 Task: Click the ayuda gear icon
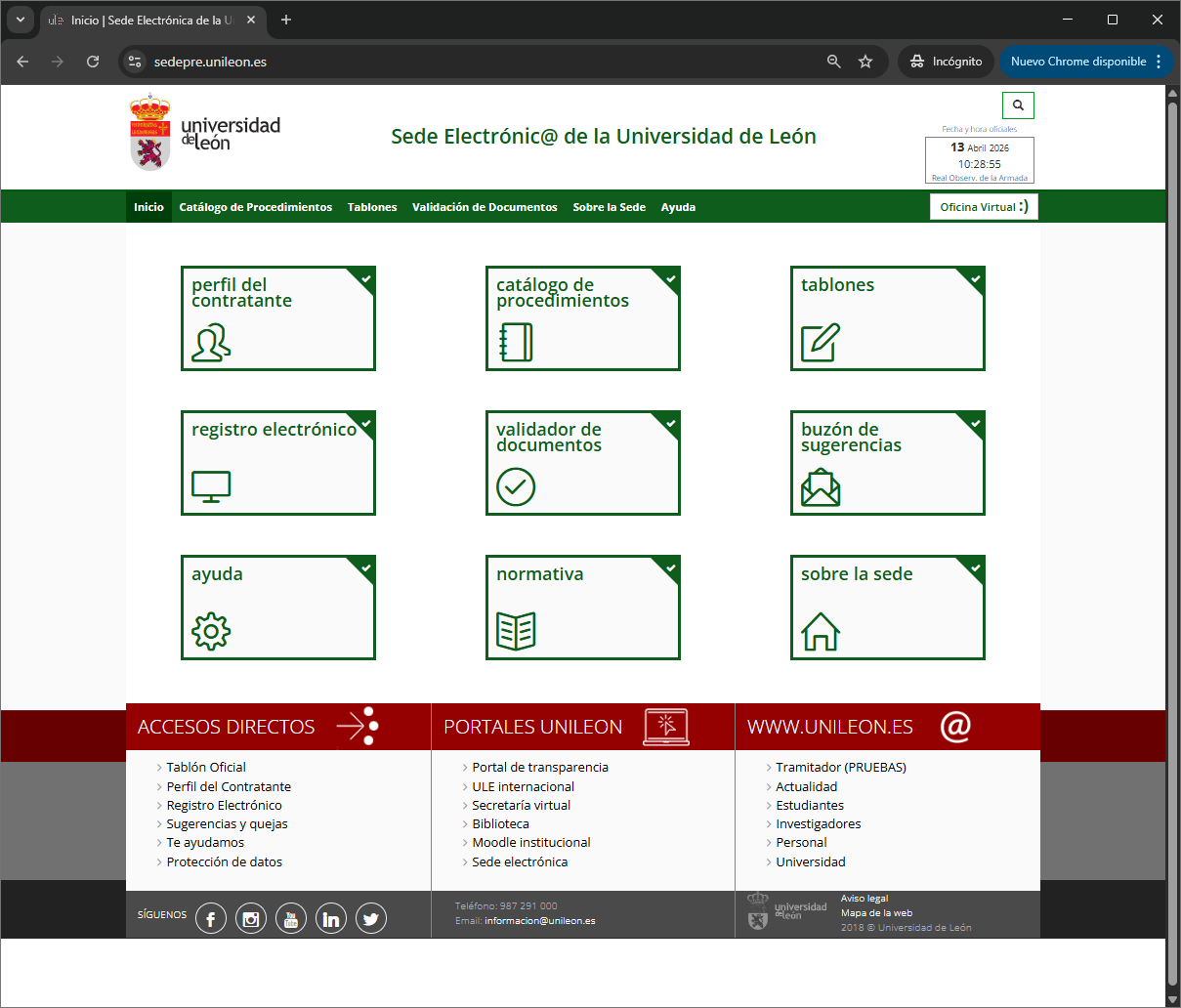211,631
